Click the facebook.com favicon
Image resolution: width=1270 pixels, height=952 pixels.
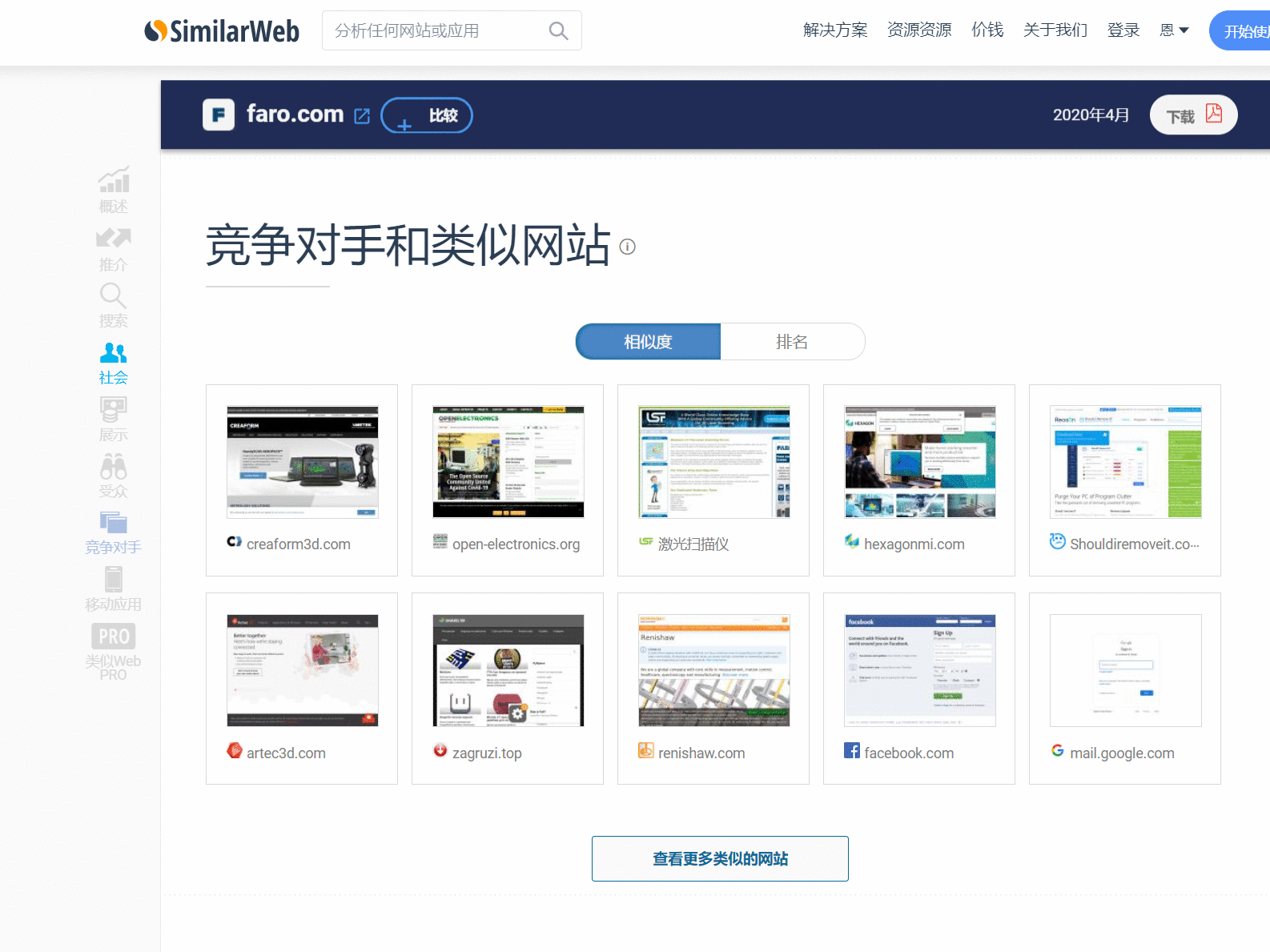click(852, 750)
